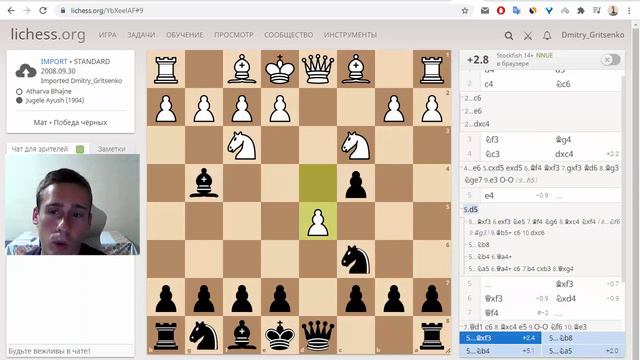Go forward in browser history
The image size is (640, 360).
(27, 11)
